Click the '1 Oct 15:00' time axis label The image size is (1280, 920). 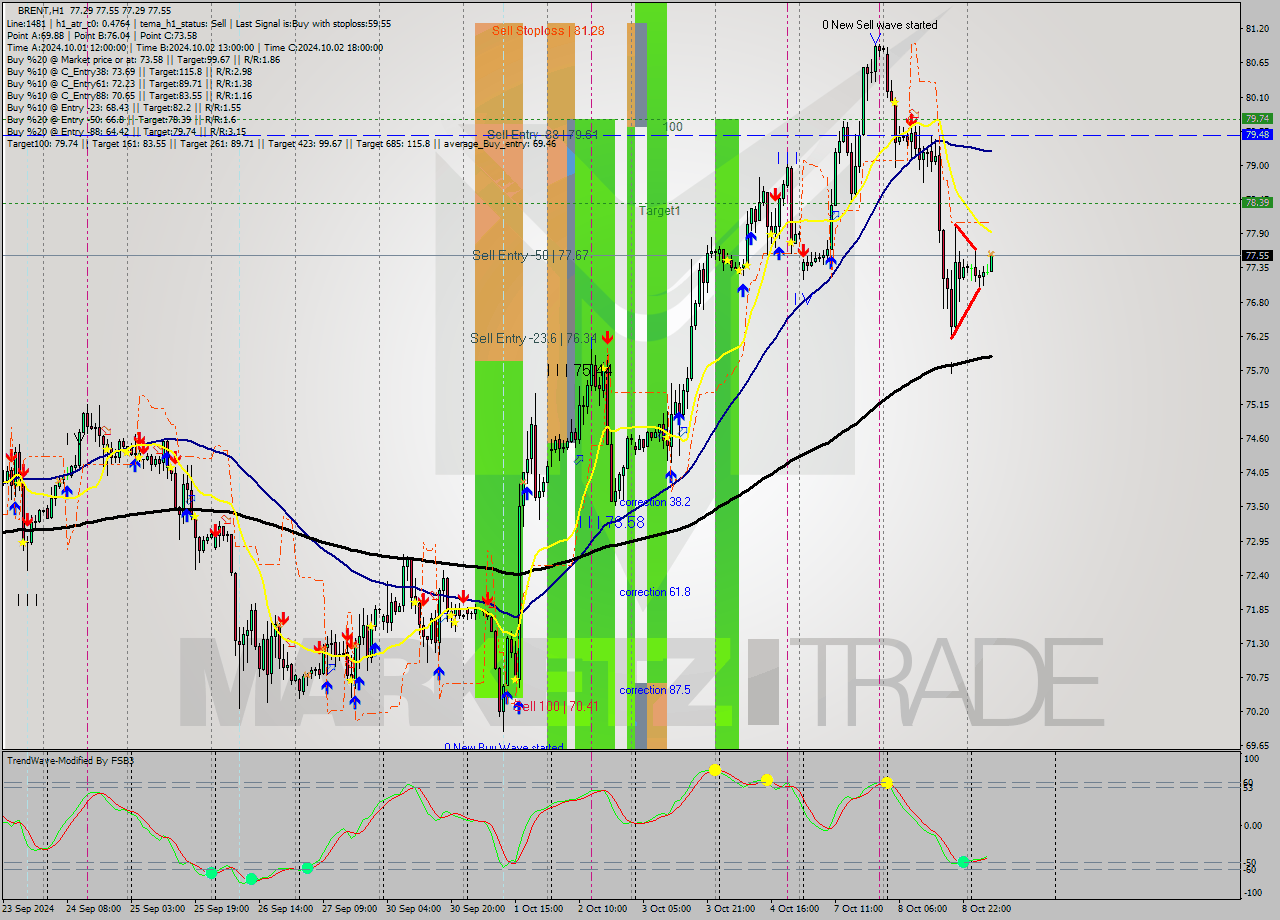tap(537, 909)
